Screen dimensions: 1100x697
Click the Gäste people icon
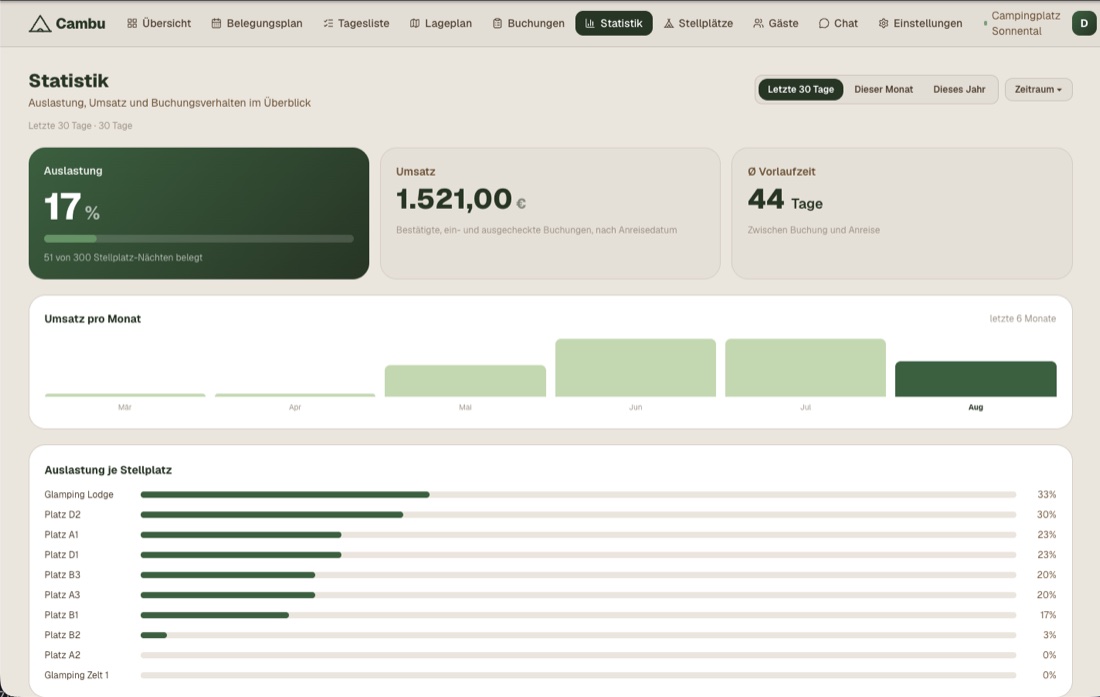[x=758, y=23]
